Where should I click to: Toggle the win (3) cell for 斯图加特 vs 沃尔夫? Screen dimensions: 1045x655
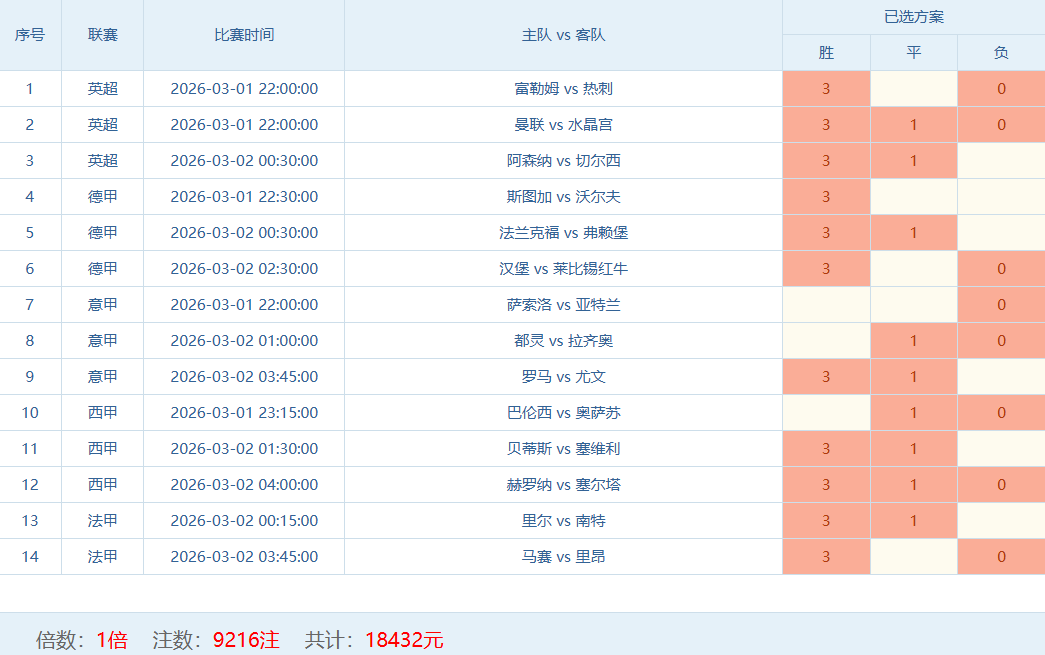coord(826,197)
